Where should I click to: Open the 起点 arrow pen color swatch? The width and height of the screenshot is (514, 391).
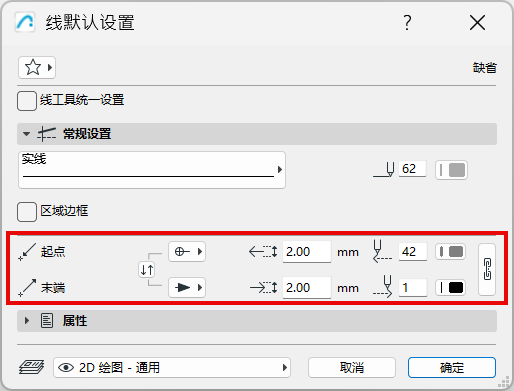click(x=451, y=252)
